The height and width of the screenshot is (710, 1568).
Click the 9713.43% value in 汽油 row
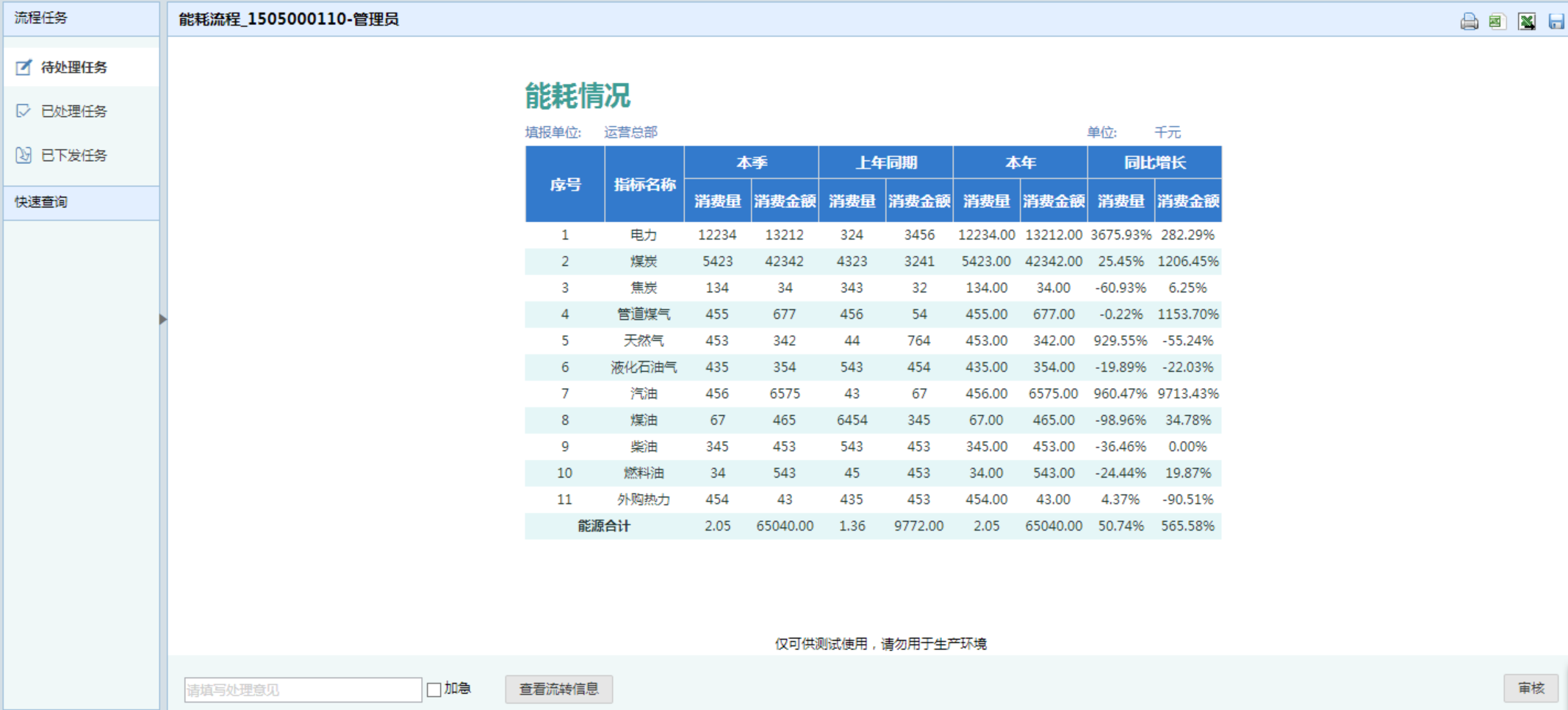1188,394
